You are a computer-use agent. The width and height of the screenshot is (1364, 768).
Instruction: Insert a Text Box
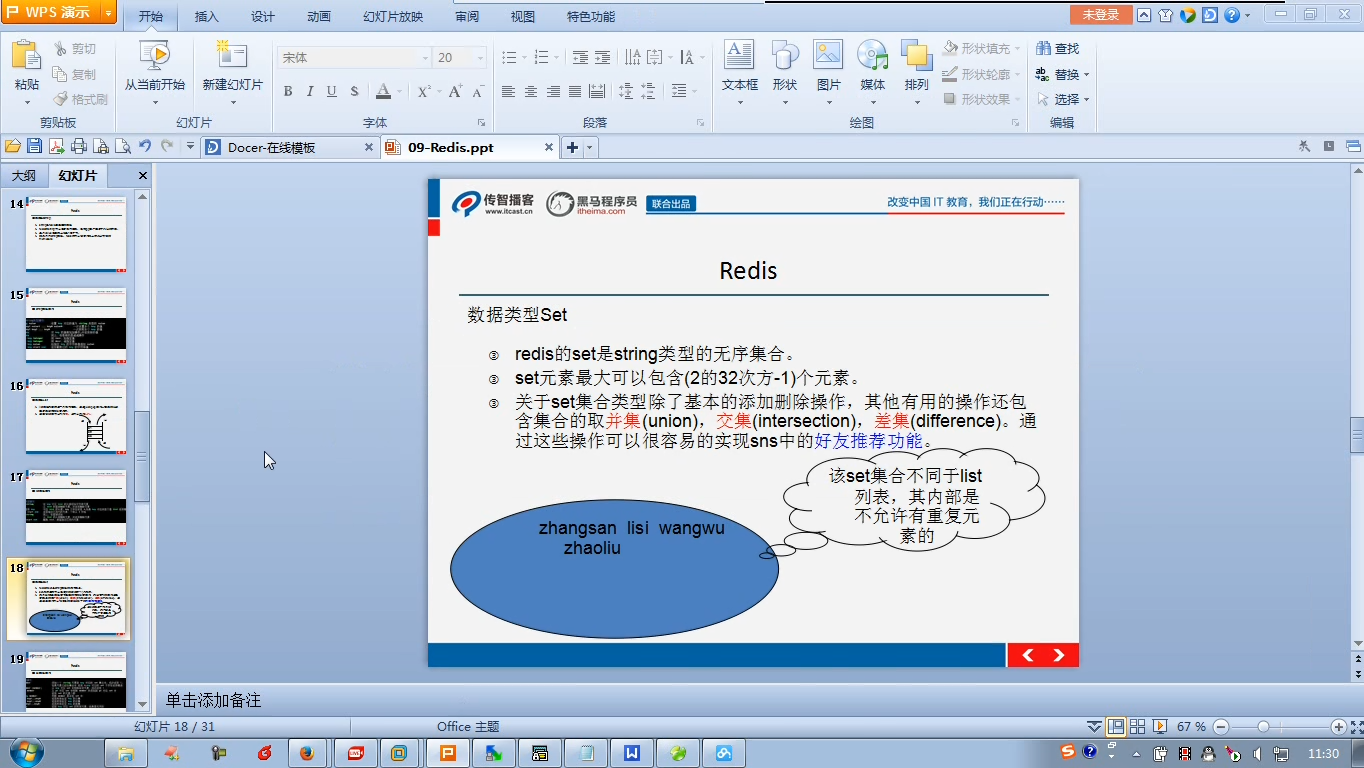pyautogui.click(x=740, y=56)
